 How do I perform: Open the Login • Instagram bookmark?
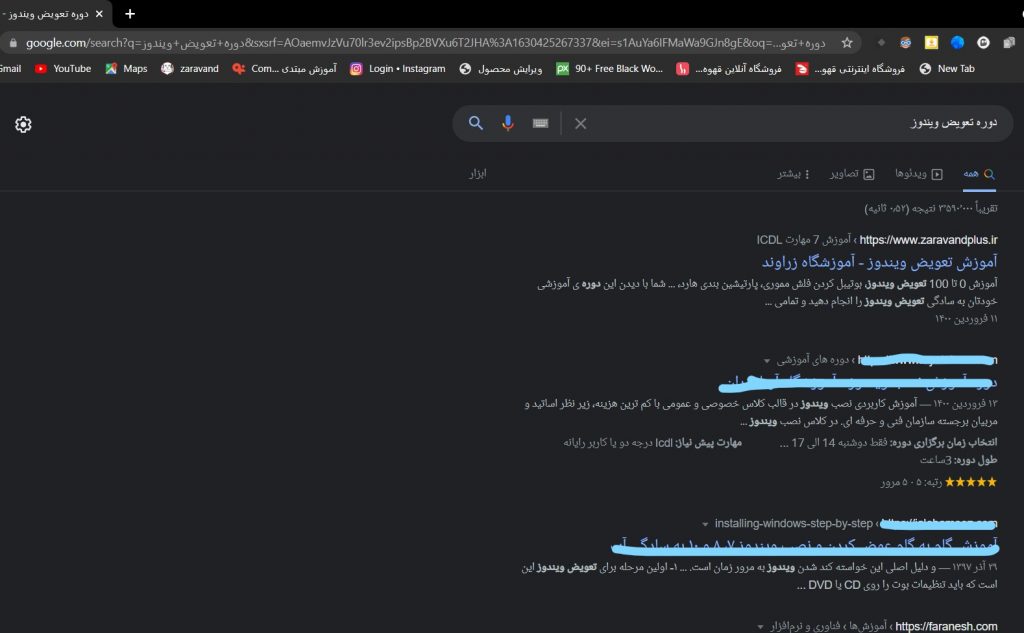click(397, 69)
